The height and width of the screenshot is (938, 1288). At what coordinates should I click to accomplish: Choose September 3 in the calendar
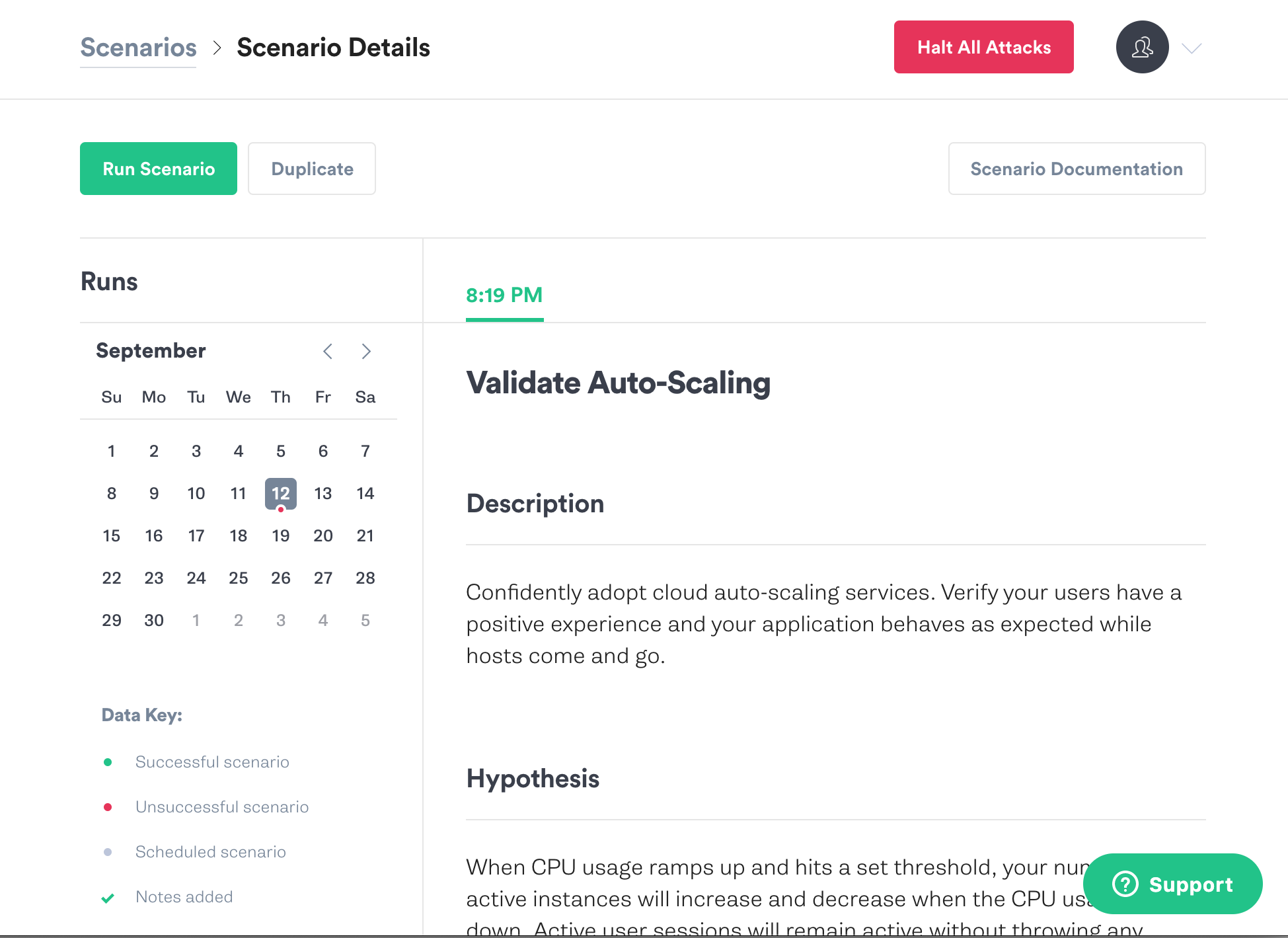[x=196, y=451]
